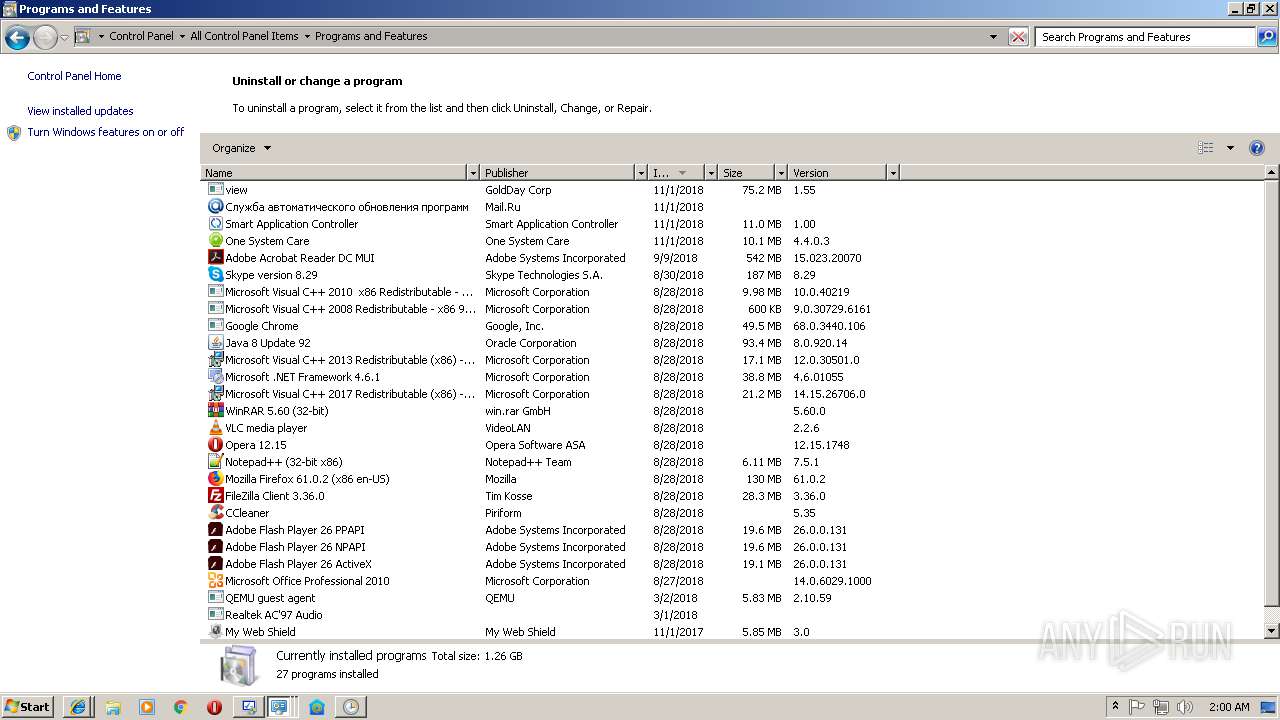1280x720 pixels.
Task: Open Windows Explorer folder in taskbar
Action: 113,707
